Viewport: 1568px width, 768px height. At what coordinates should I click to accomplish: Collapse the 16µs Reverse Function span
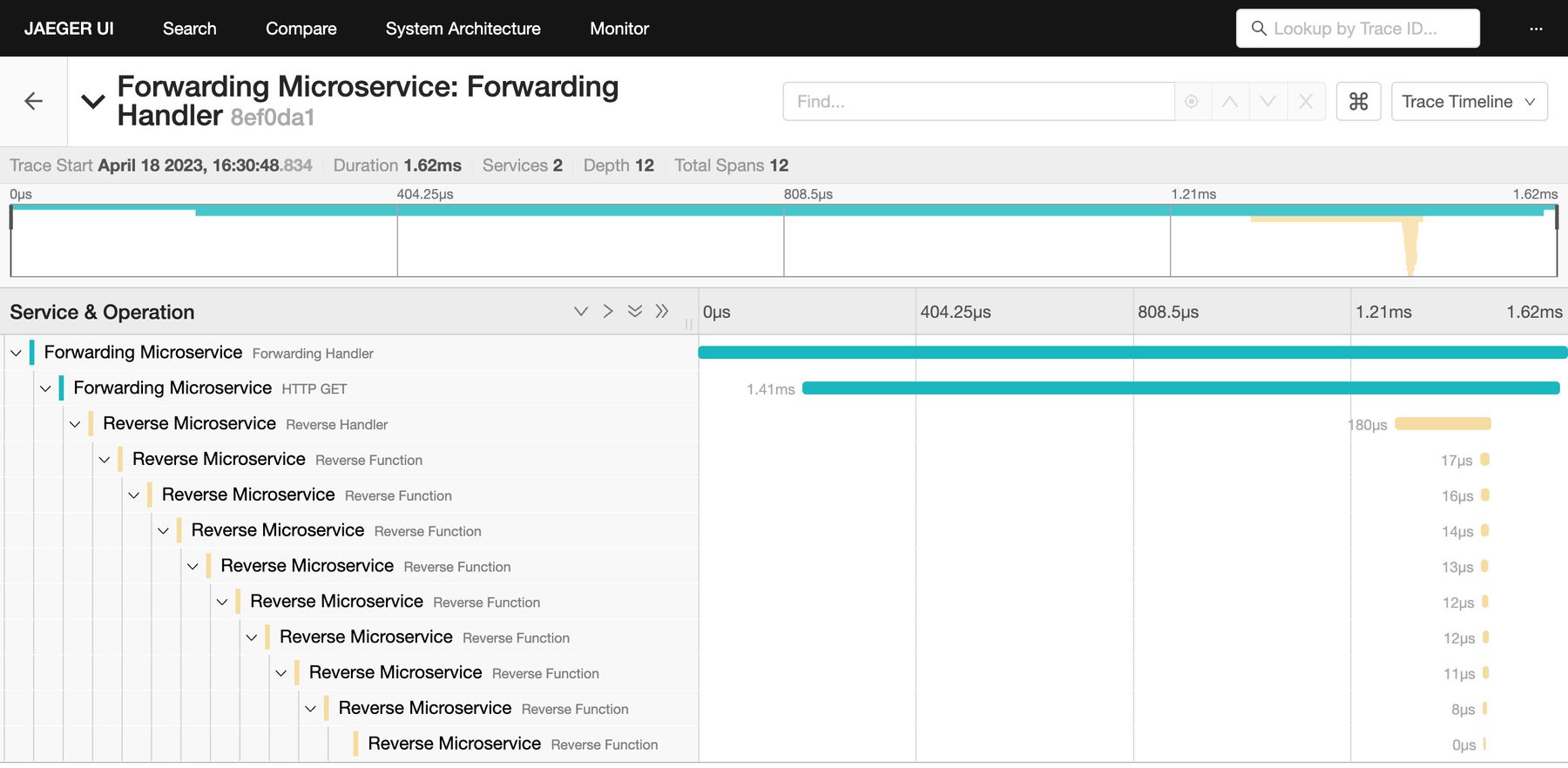click(x=134, y=495)
